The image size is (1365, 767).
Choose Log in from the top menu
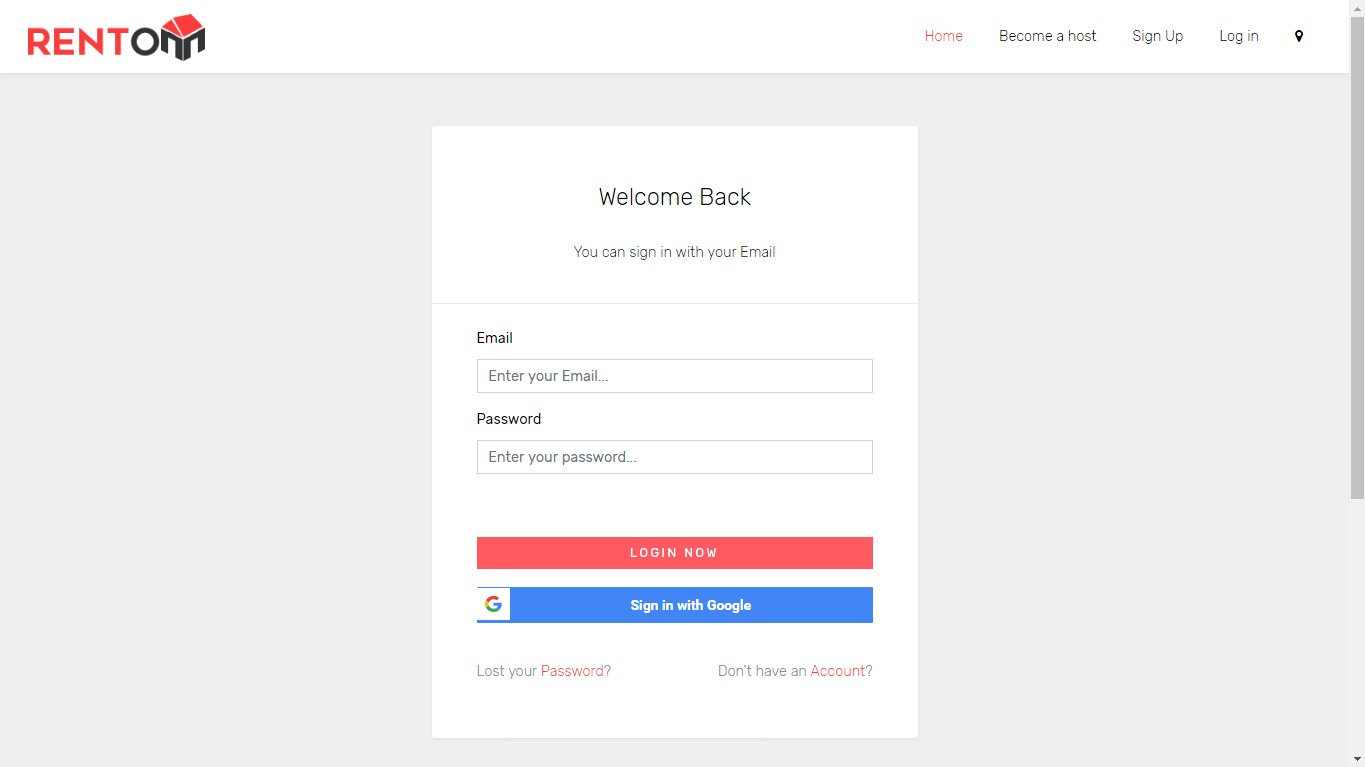coord(1238,36)
